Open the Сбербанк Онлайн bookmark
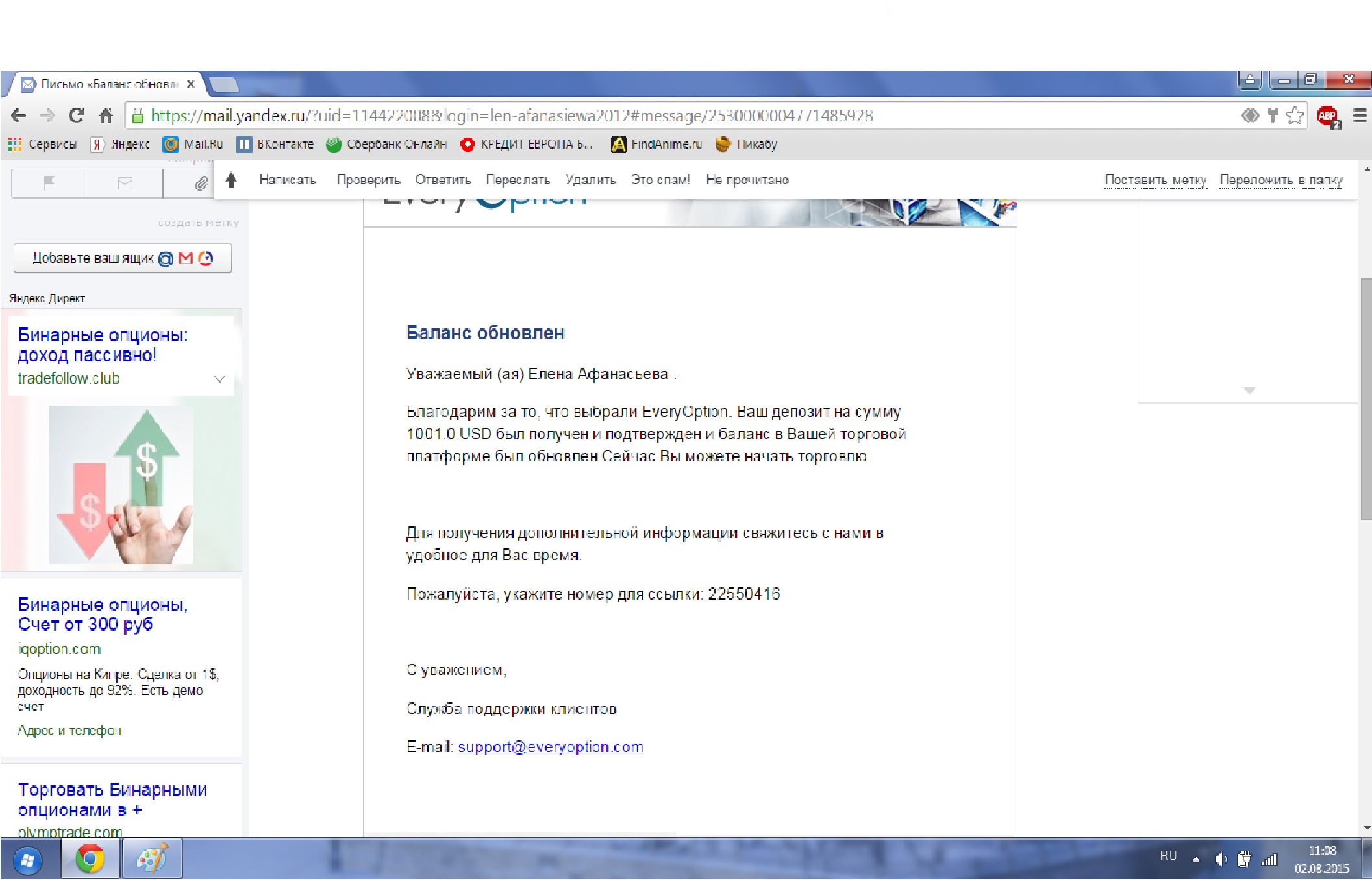 pos(386,144)
